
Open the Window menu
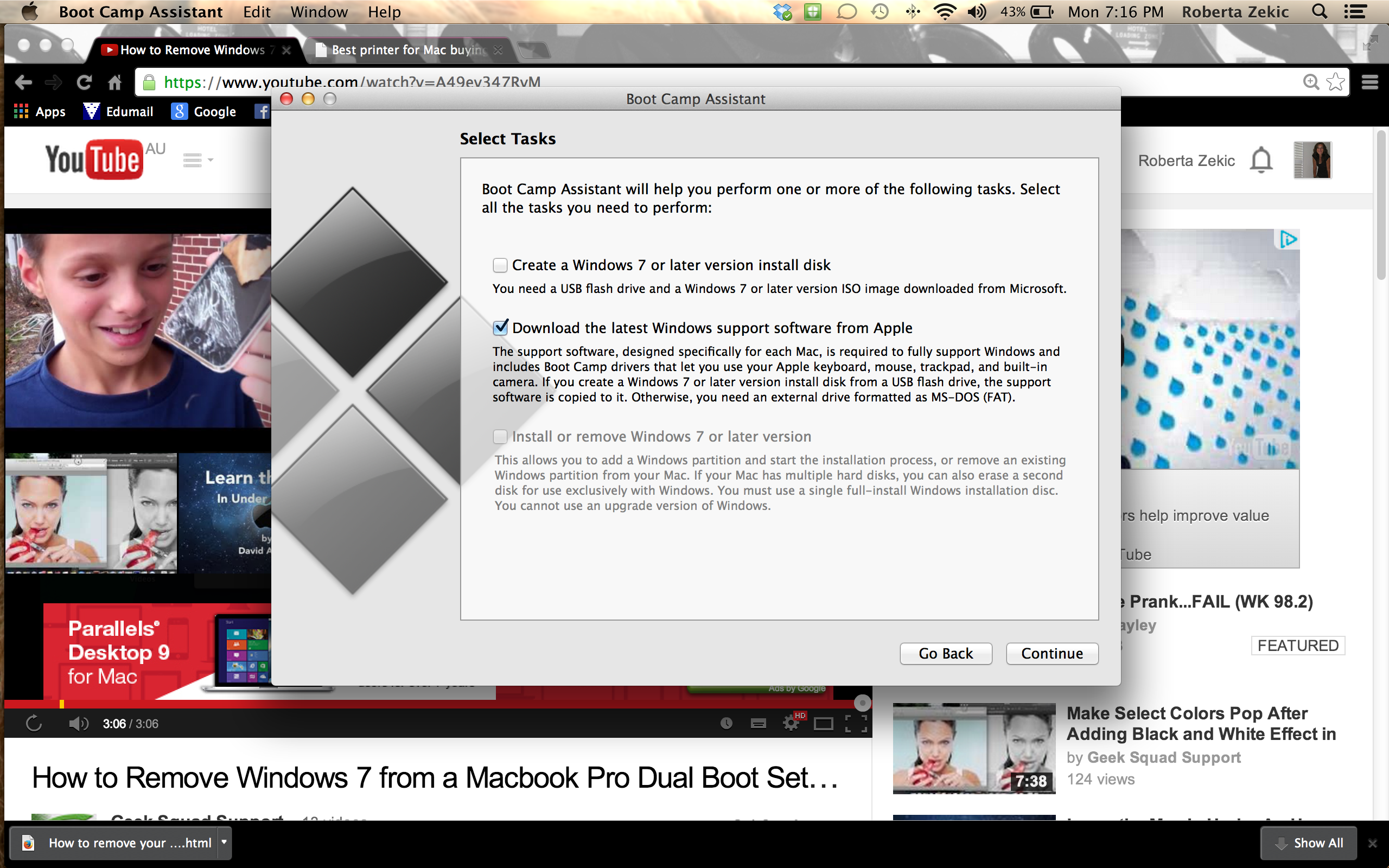(x=318, y=11)
